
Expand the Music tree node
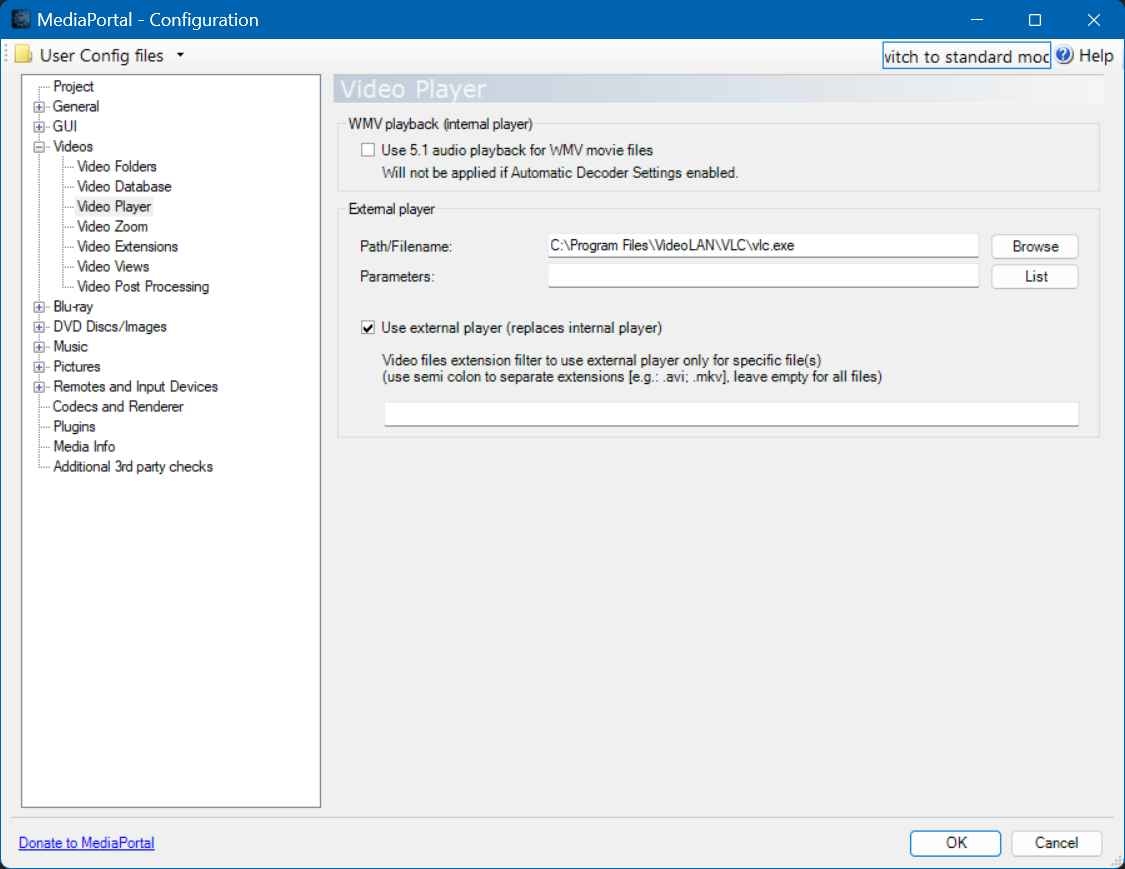coord(40,347)
